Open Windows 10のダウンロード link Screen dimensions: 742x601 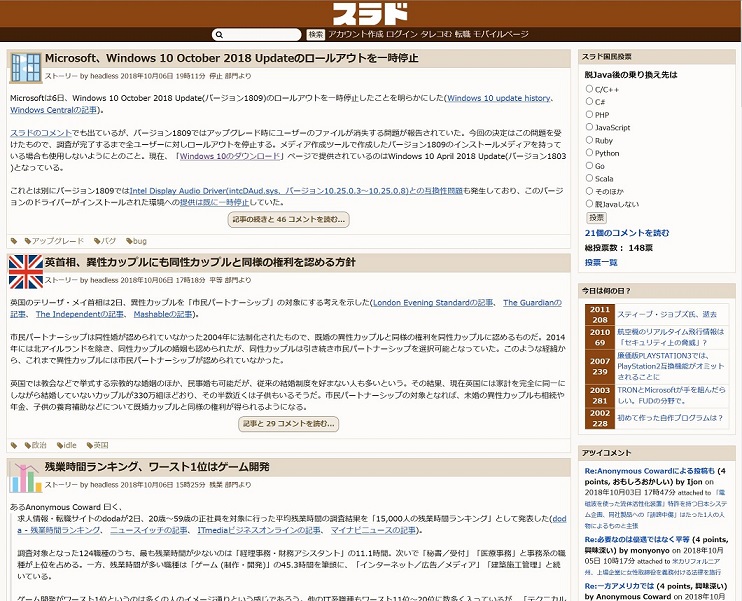[230, 156]
